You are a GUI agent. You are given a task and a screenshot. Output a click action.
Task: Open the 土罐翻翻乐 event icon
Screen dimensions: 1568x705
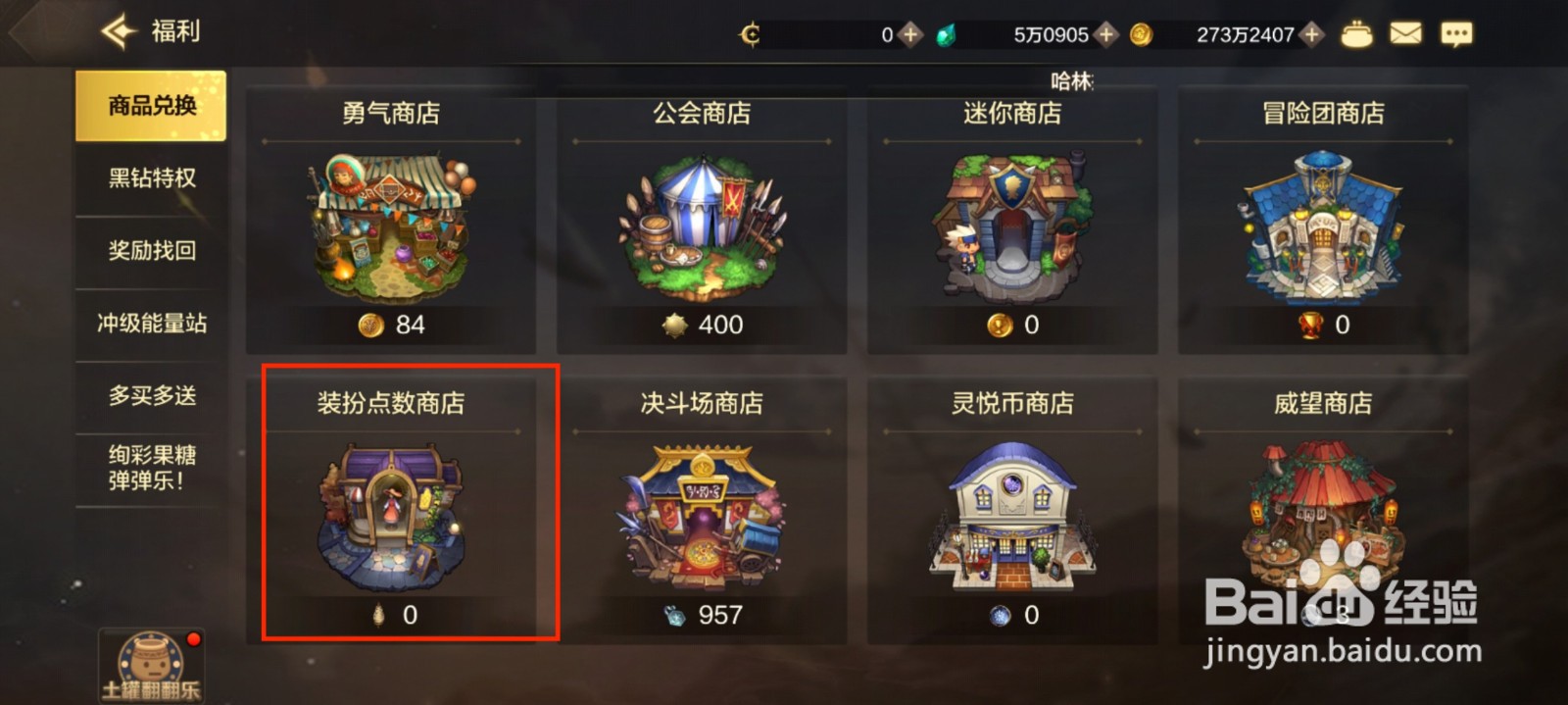click(x=150, y=667)
